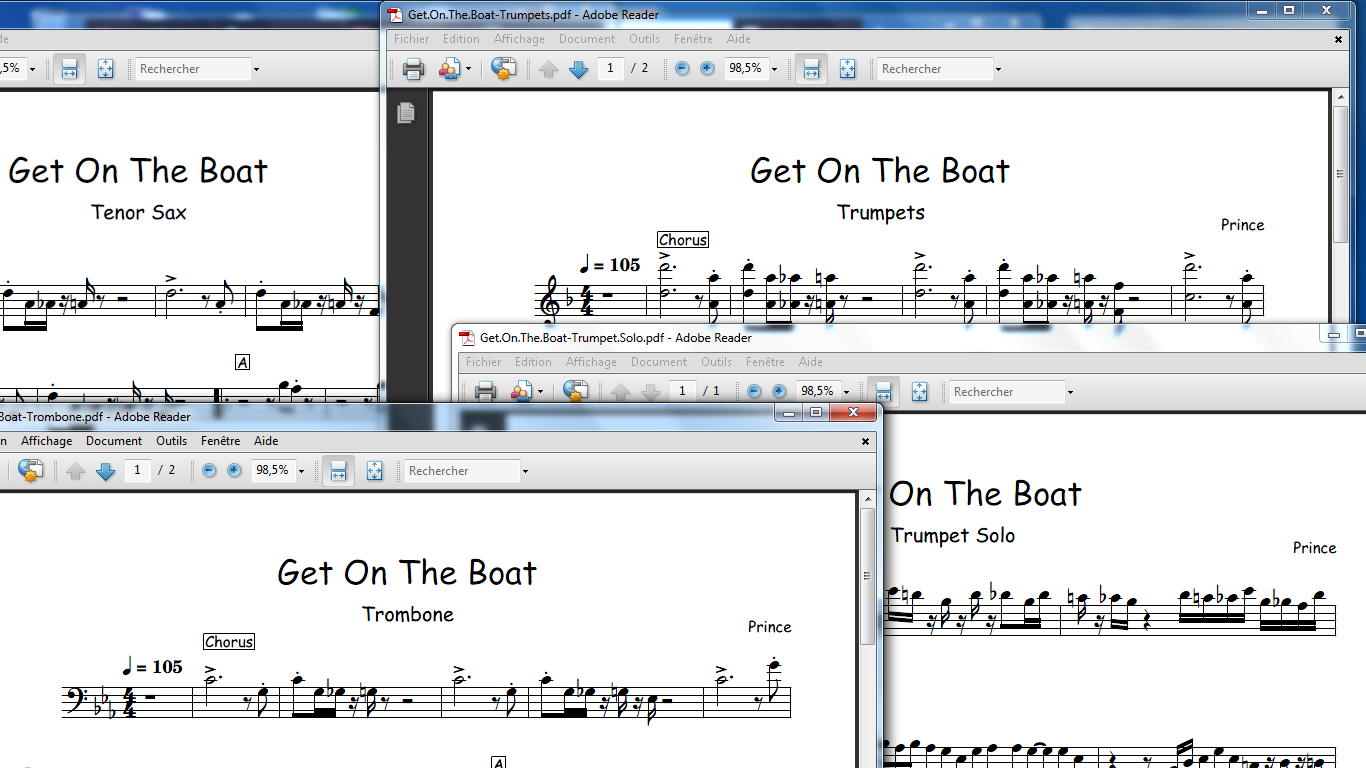Image resolution: width=1366 pixels, height=768 pixels.
Task: Expand zoom percentage dropdown in Trumpet Solo window
Action: click(846, 392)
